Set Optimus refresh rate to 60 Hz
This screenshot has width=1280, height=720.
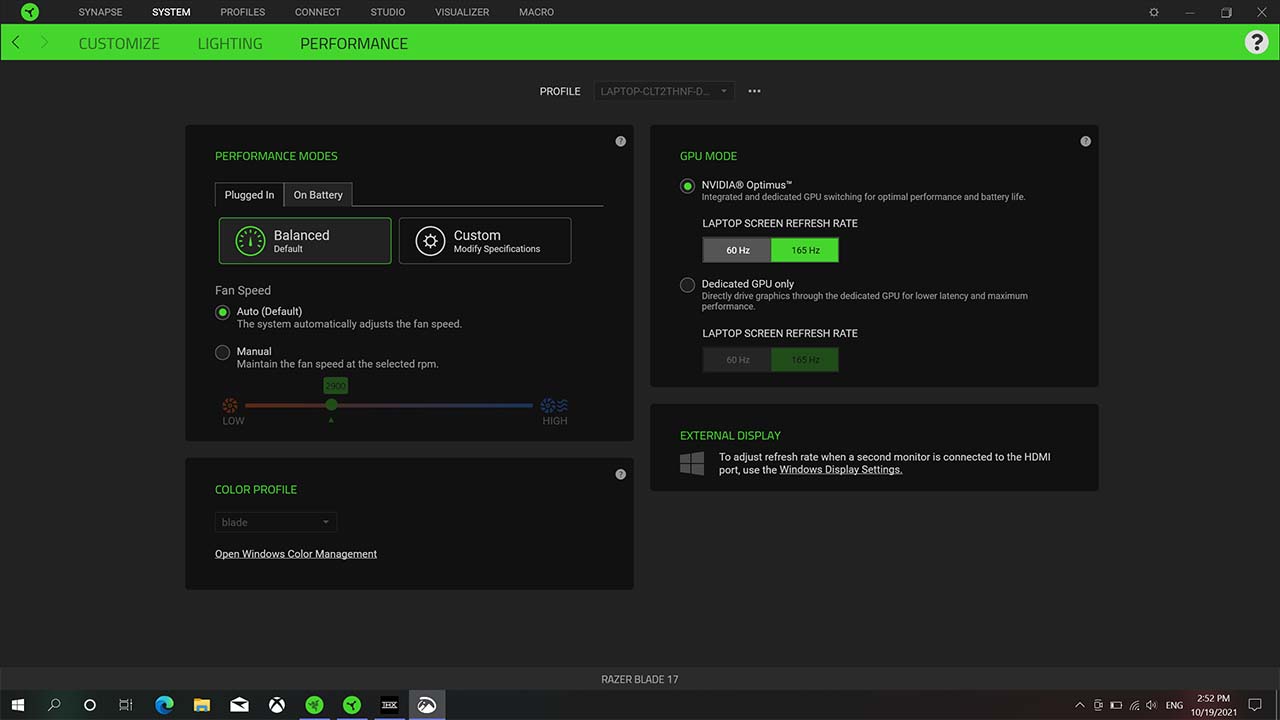[737, 250]
